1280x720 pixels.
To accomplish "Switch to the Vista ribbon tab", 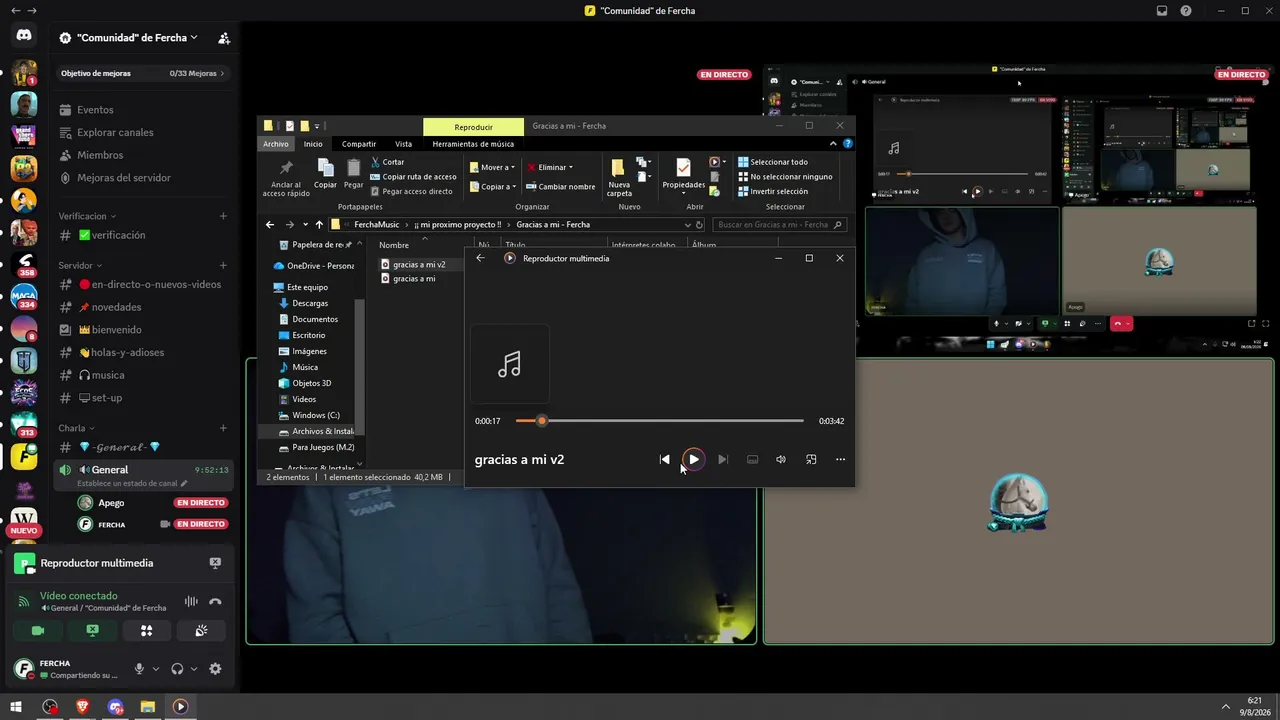I will coord(403,144).
